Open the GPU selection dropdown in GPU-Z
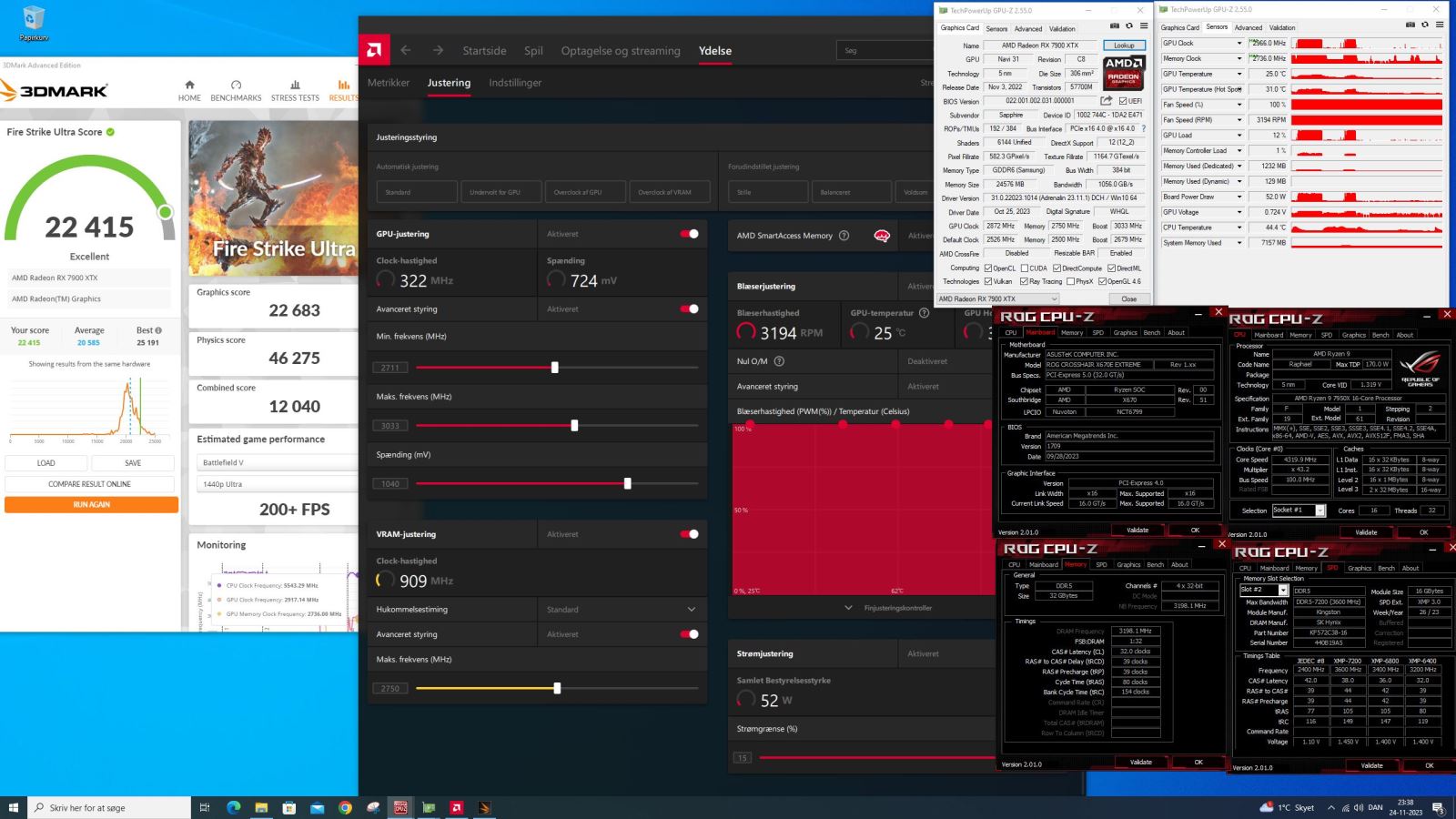Screen dimensions: 1456x819 [998, 298]
